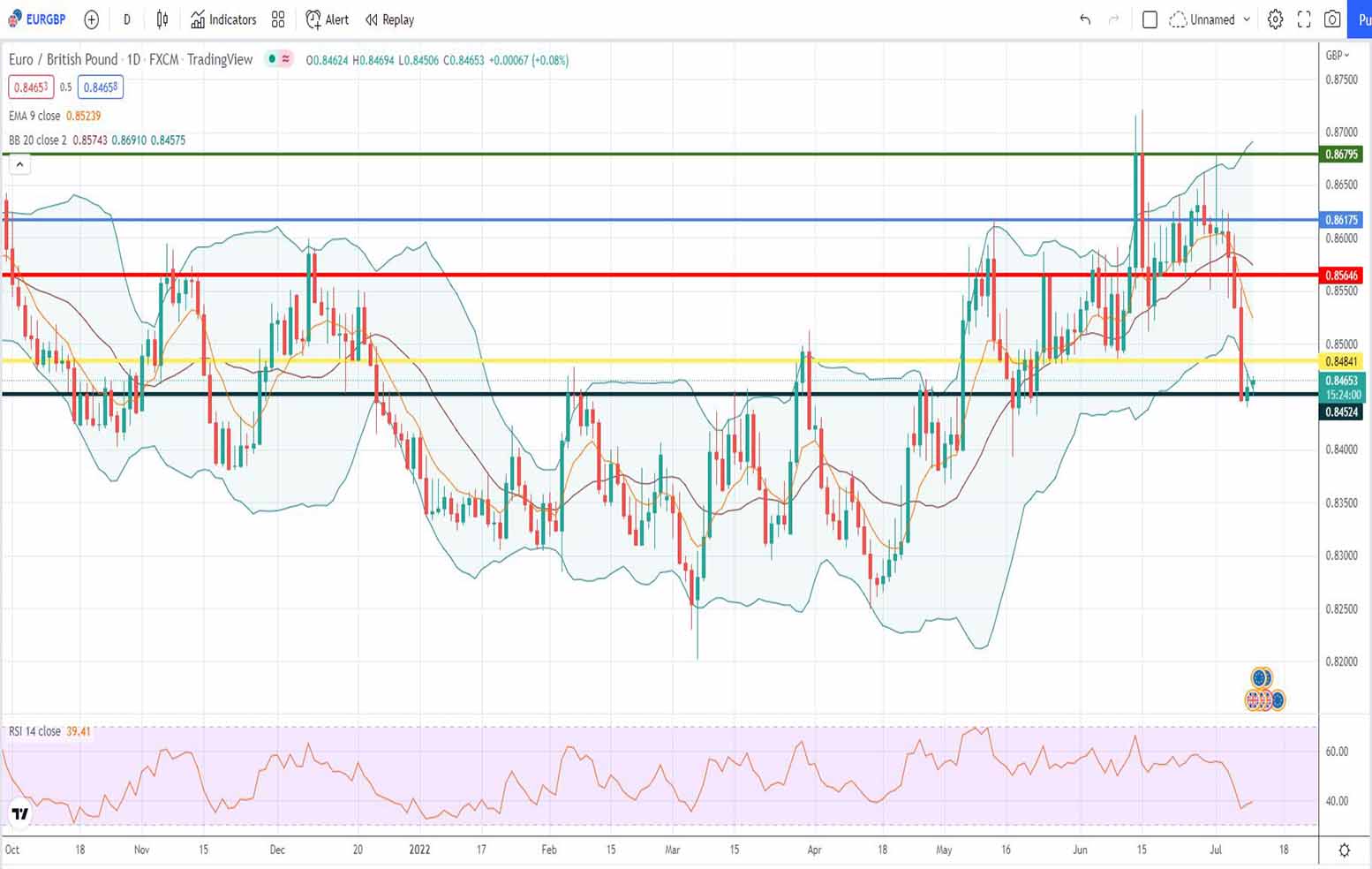Open the candlestick chart style selector
Image resolution: width=1372 pixels, height=869 pixels.
pyautogui.click(x=162, y=19)
